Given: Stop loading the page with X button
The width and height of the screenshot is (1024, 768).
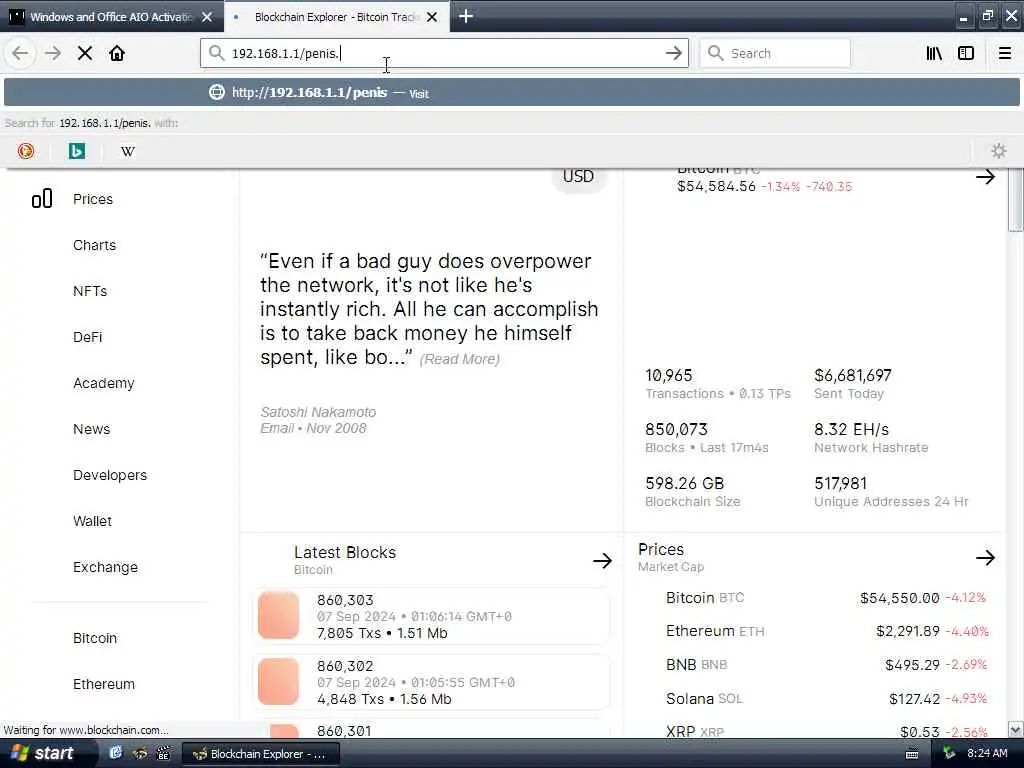Looking at the screenshot, I should 85,53.
